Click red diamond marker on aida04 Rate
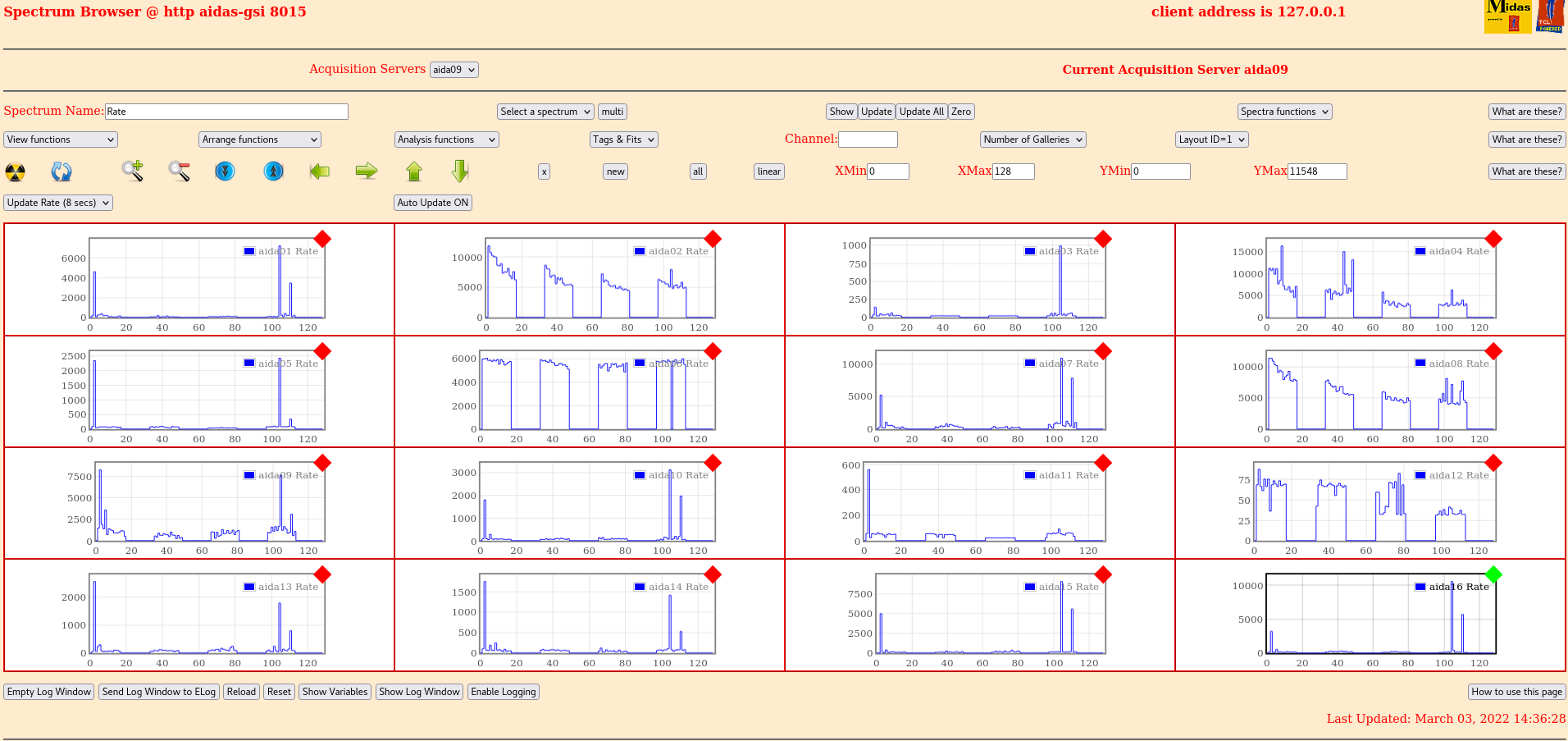Image resolution: width=1568 pixels, height=741 pixels. tap(1493, 239)
